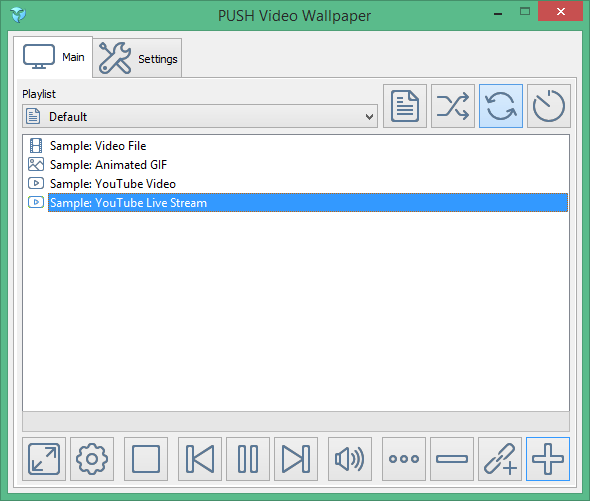The height and width of the screenshot is (501, 590).
Task: Click play icon beside YouTube Video
Action: point(36,183)
